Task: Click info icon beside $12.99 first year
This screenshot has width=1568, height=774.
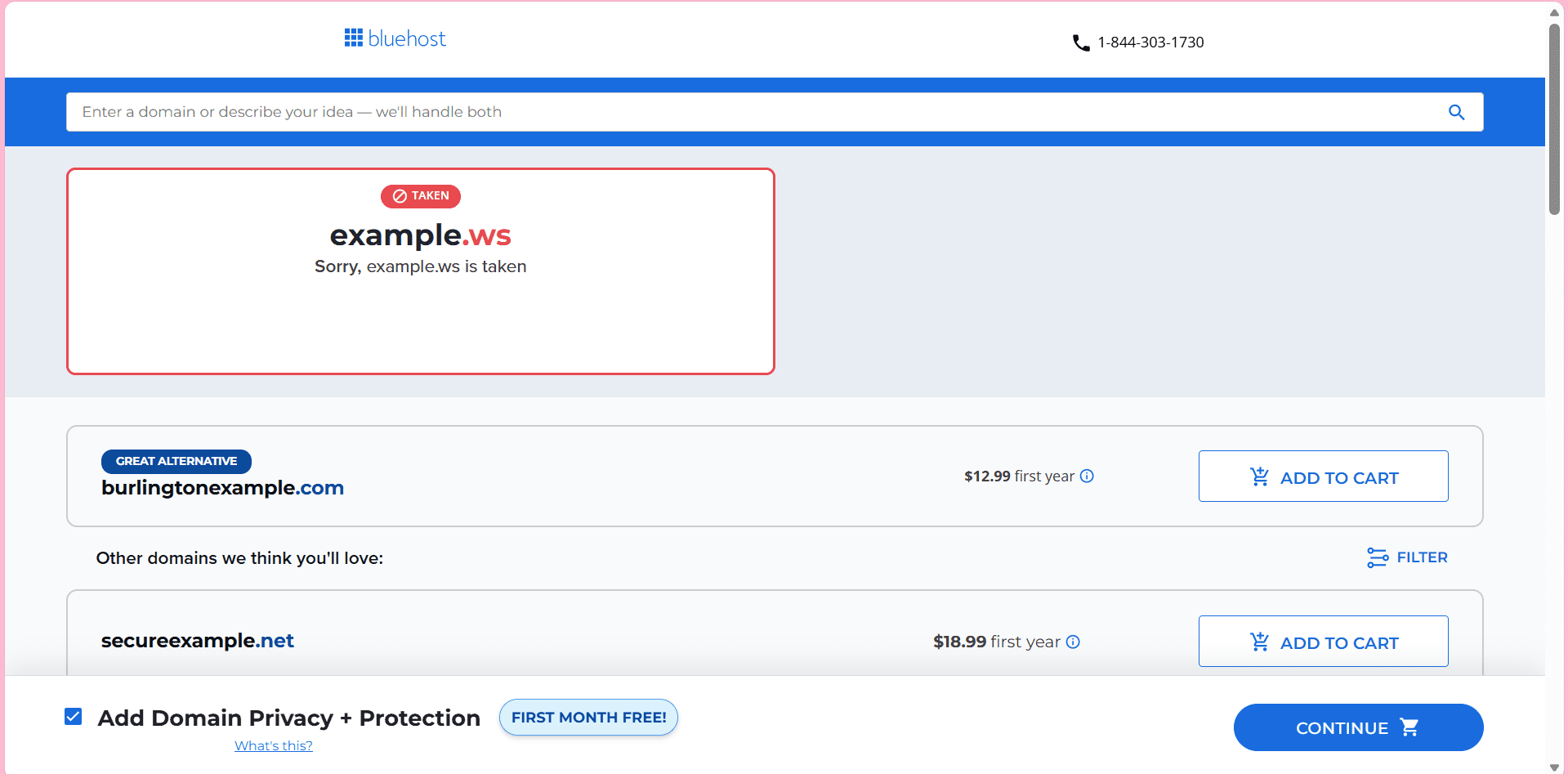Action: click(1087, 476)
